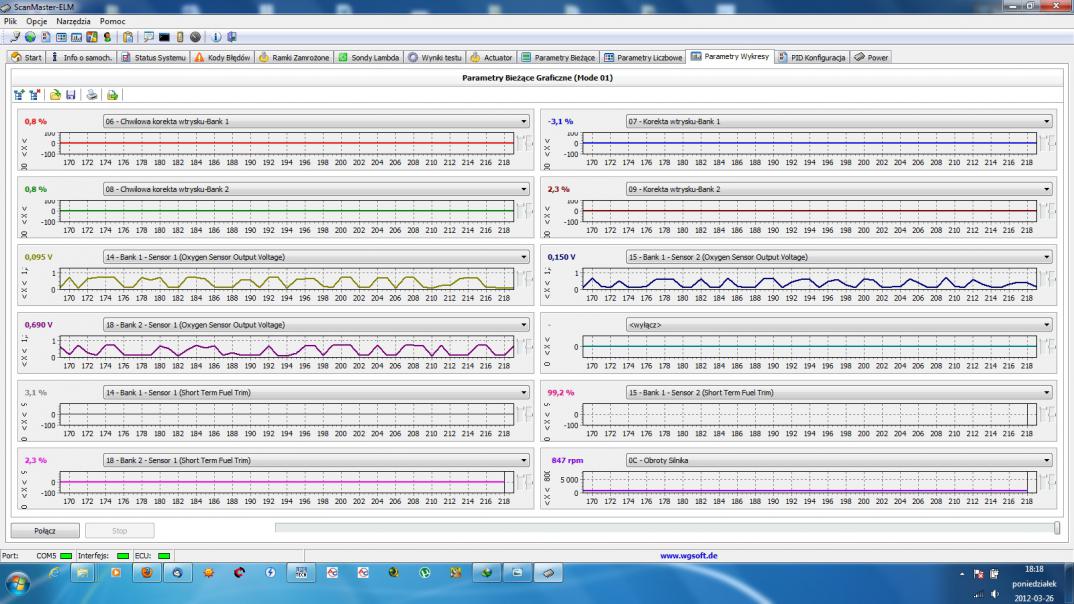Click the '847 rpm' engine speed value
Image resolution: width=1074 pixels, height=604 pixels.
567,460
